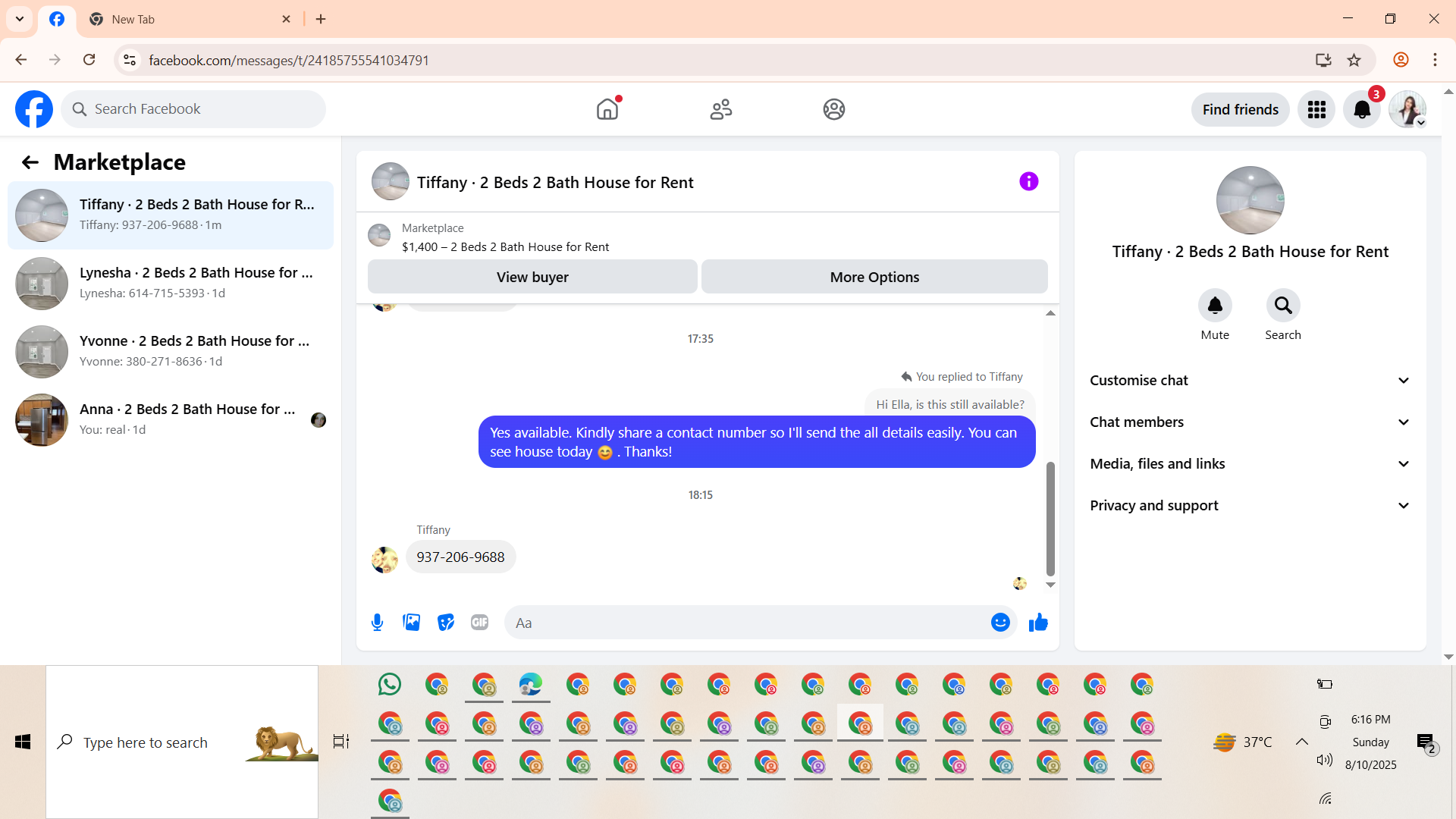Mute this conversation
Screen dimensions: 1456x819
[1215, 306]
